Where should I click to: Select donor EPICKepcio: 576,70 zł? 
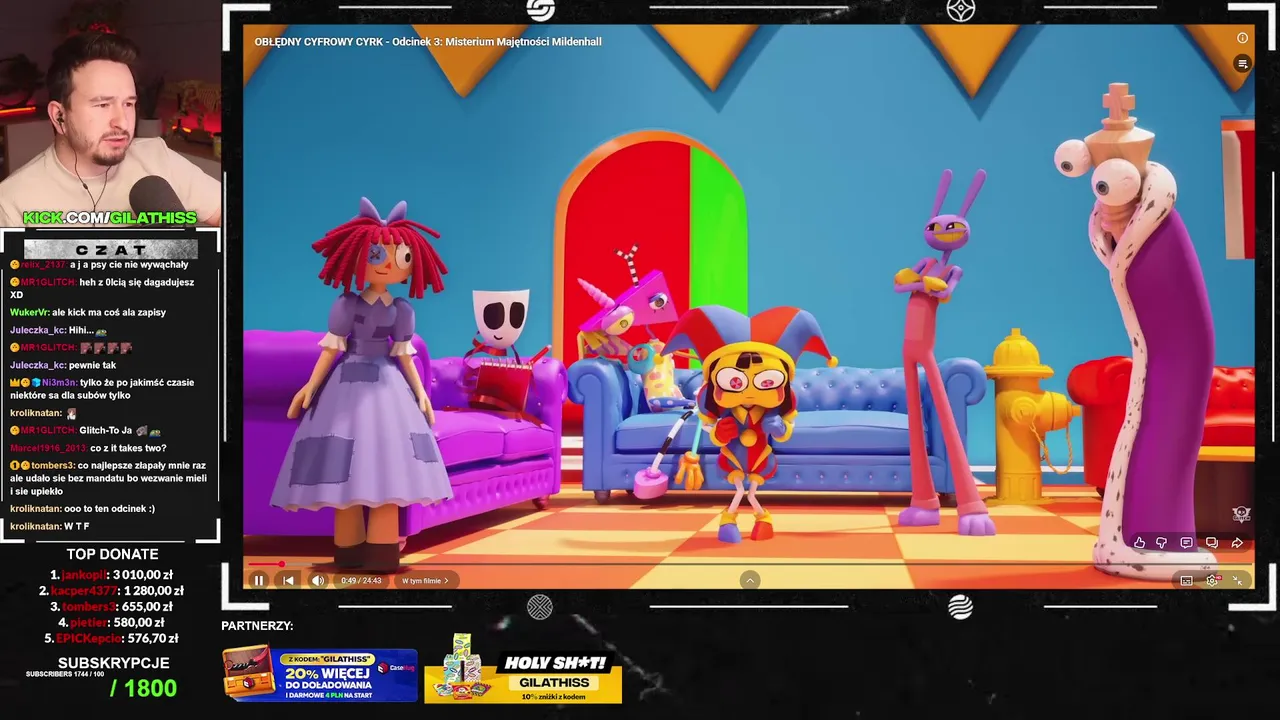[x=112, y=638]
